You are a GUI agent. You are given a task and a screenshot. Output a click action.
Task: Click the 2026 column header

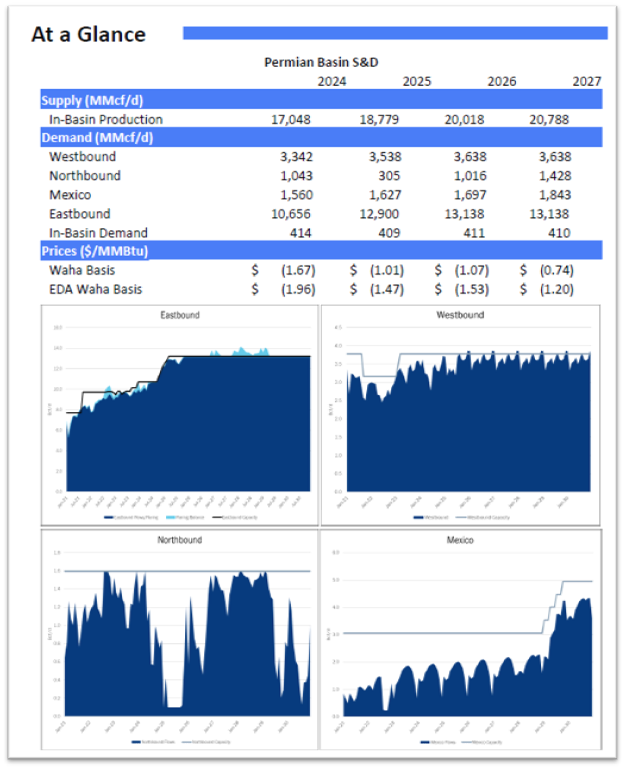click(x=501, y=81)
